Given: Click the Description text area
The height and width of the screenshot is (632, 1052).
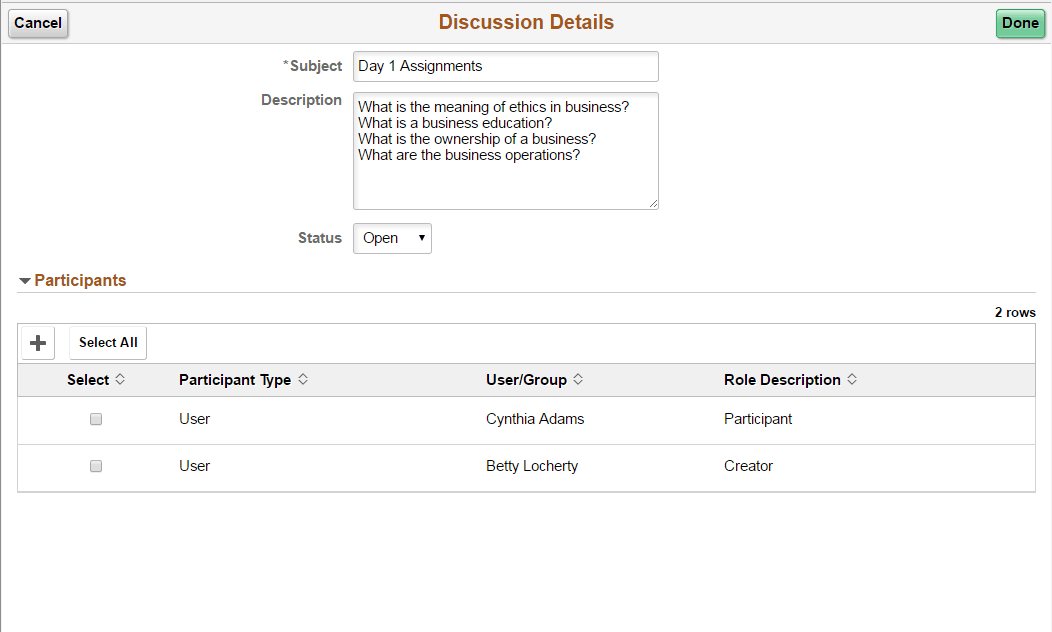Looking at the screenshot, I should point(505,150).
